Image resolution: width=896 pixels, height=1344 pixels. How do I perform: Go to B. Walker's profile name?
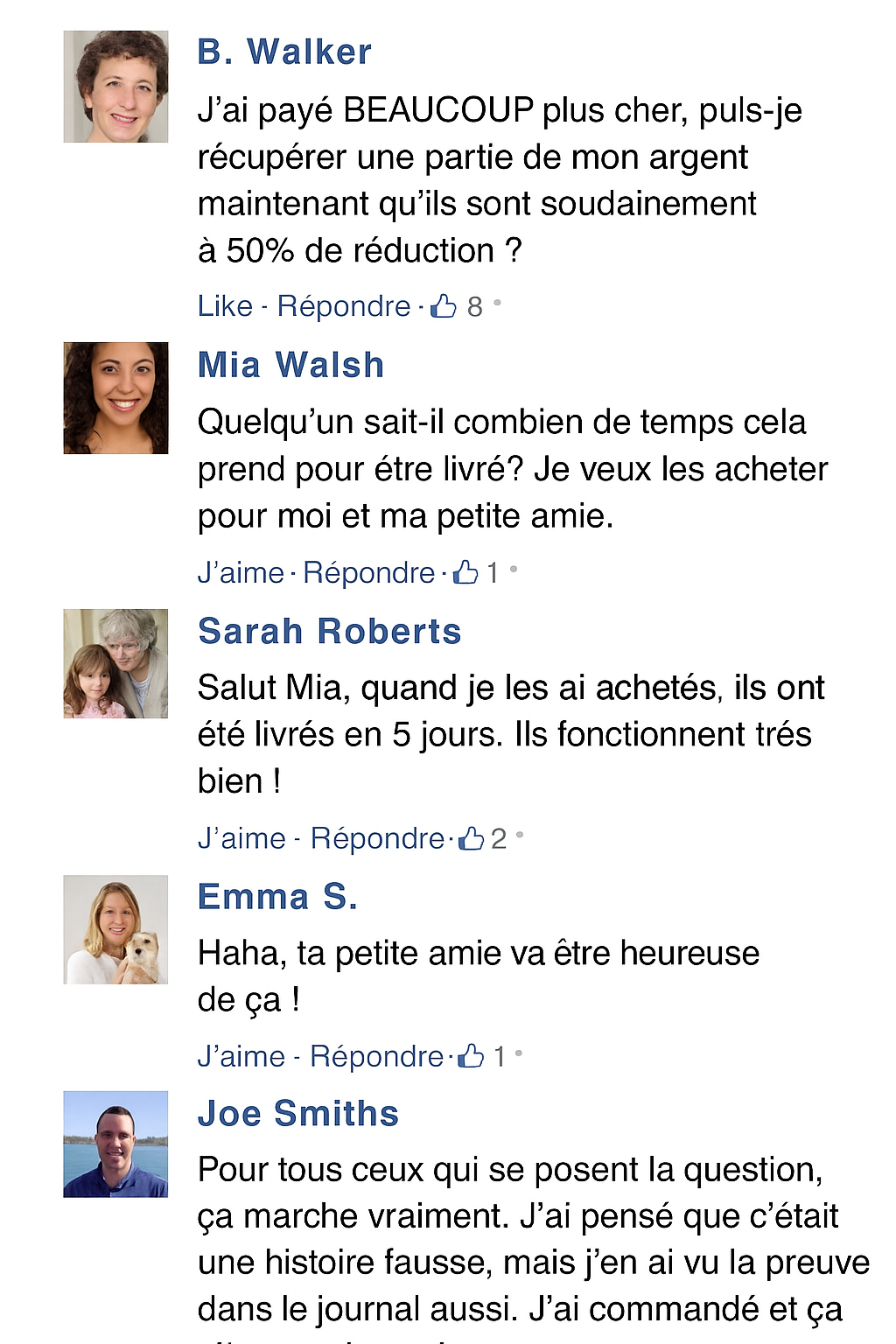[284, 52]
